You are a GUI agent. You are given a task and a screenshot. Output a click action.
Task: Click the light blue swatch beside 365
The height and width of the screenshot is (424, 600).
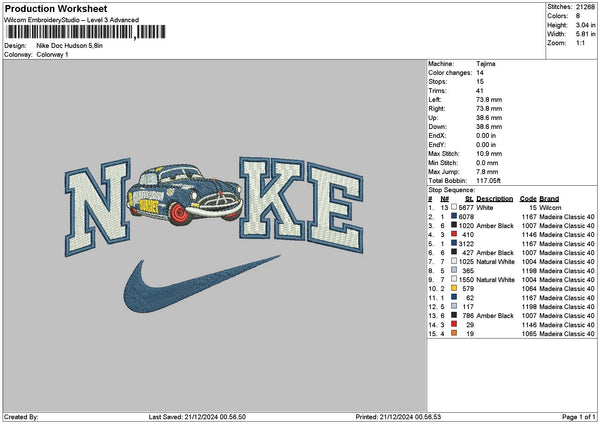click(x=454, y=270)
